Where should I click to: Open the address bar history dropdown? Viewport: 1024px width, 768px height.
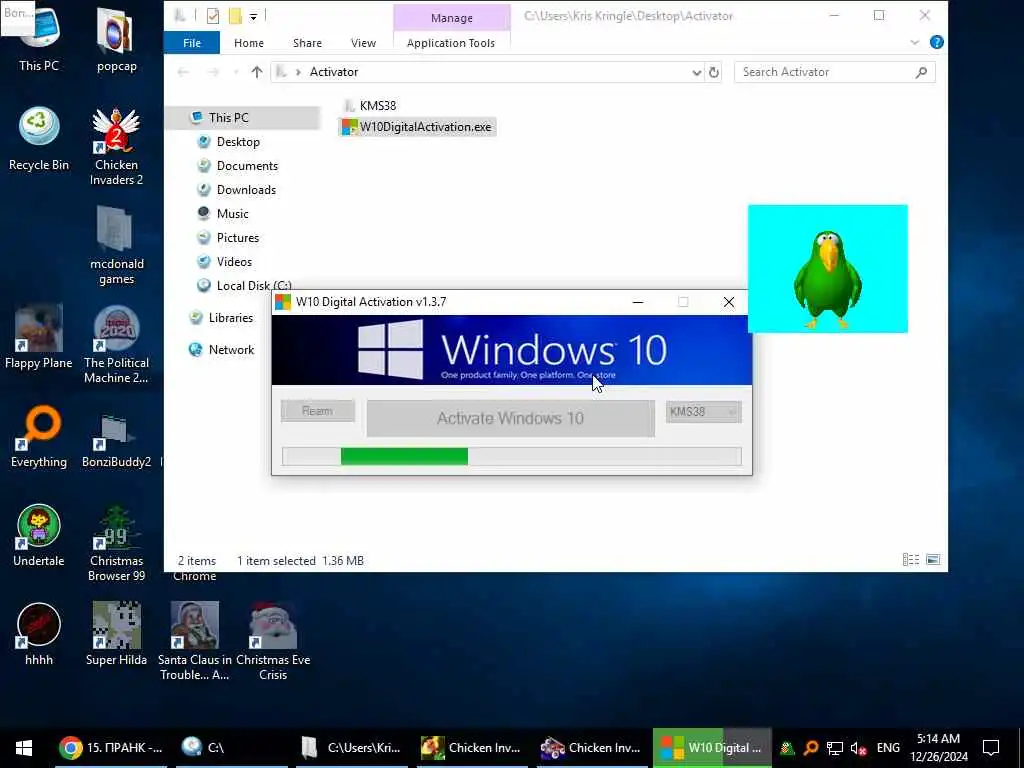pos(696,72)
